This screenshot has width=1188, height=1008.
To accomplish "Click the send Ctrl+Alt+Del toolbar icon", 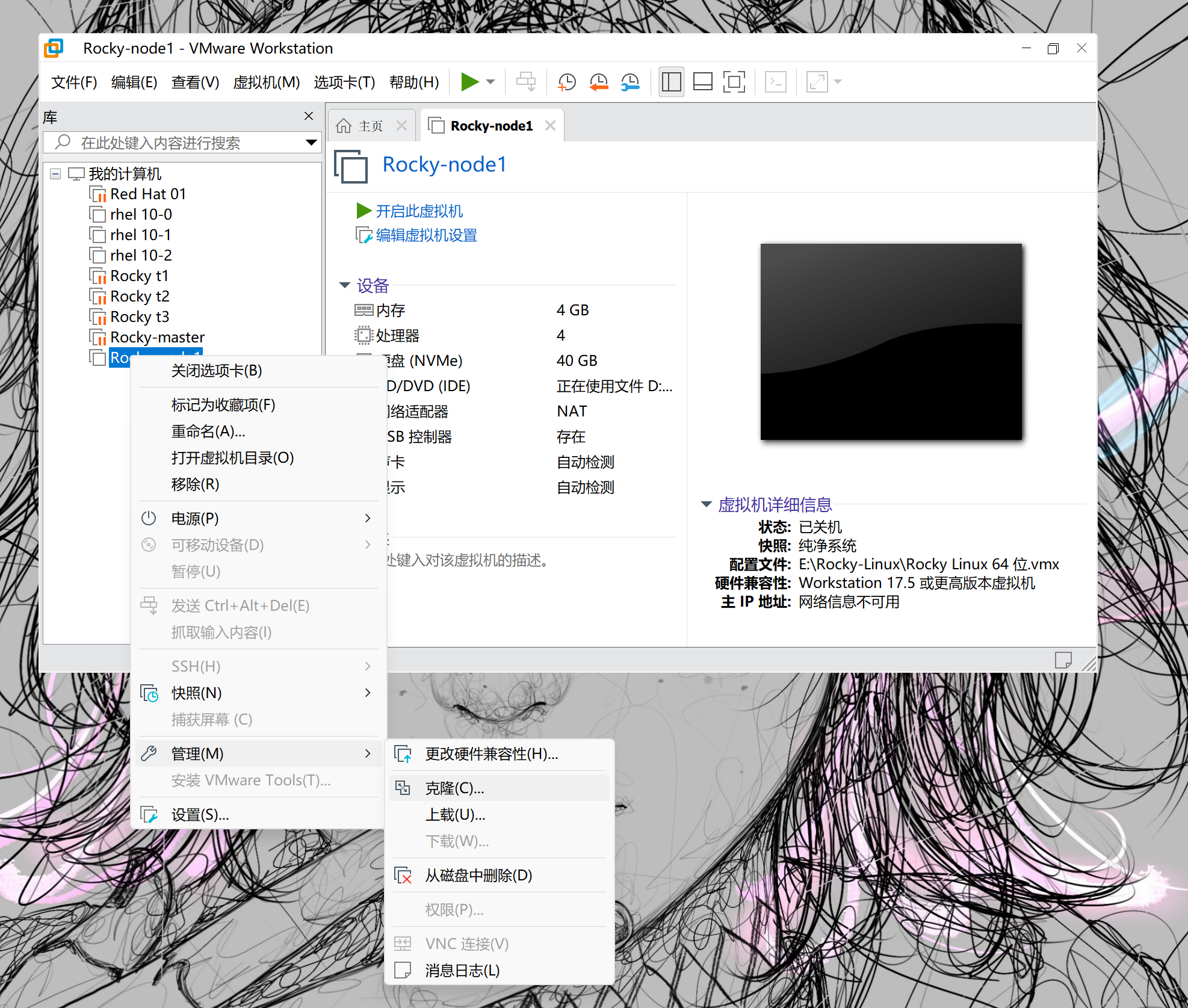I will (526, 82).
